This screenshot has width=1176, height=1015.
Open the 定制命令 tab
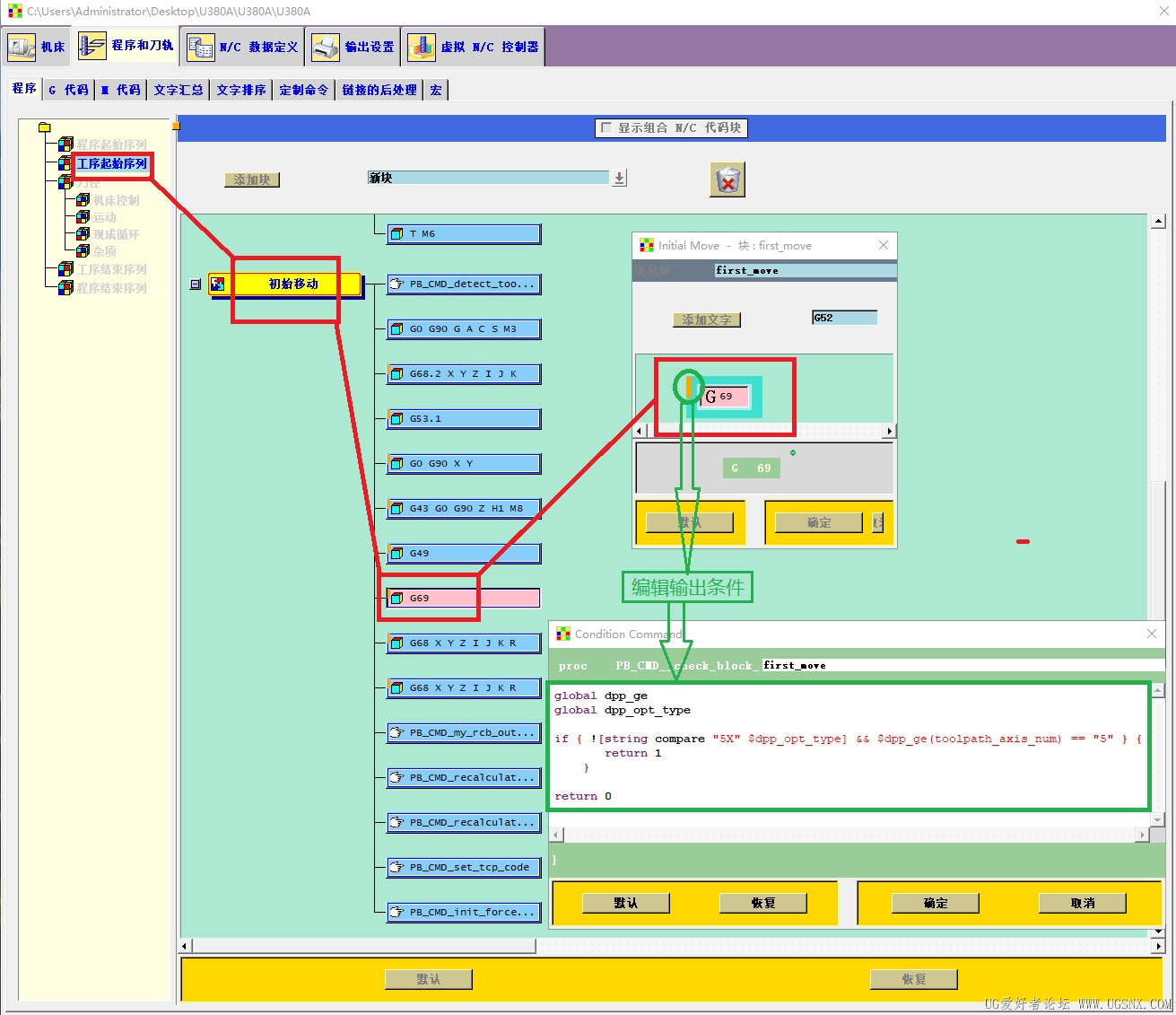pos(304,90)
